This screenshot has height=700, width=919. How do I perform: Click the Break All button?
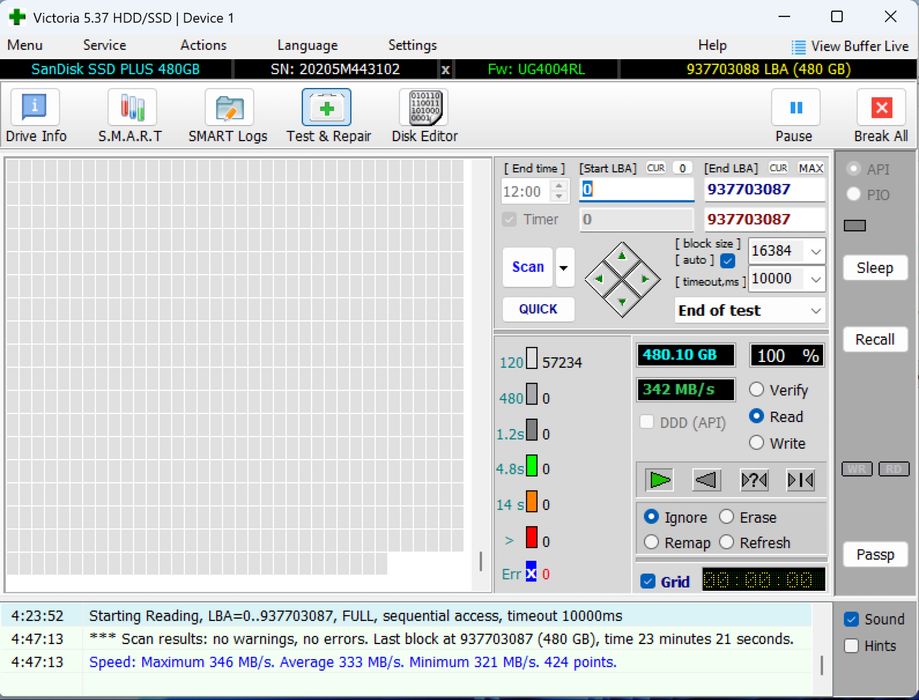881,116
